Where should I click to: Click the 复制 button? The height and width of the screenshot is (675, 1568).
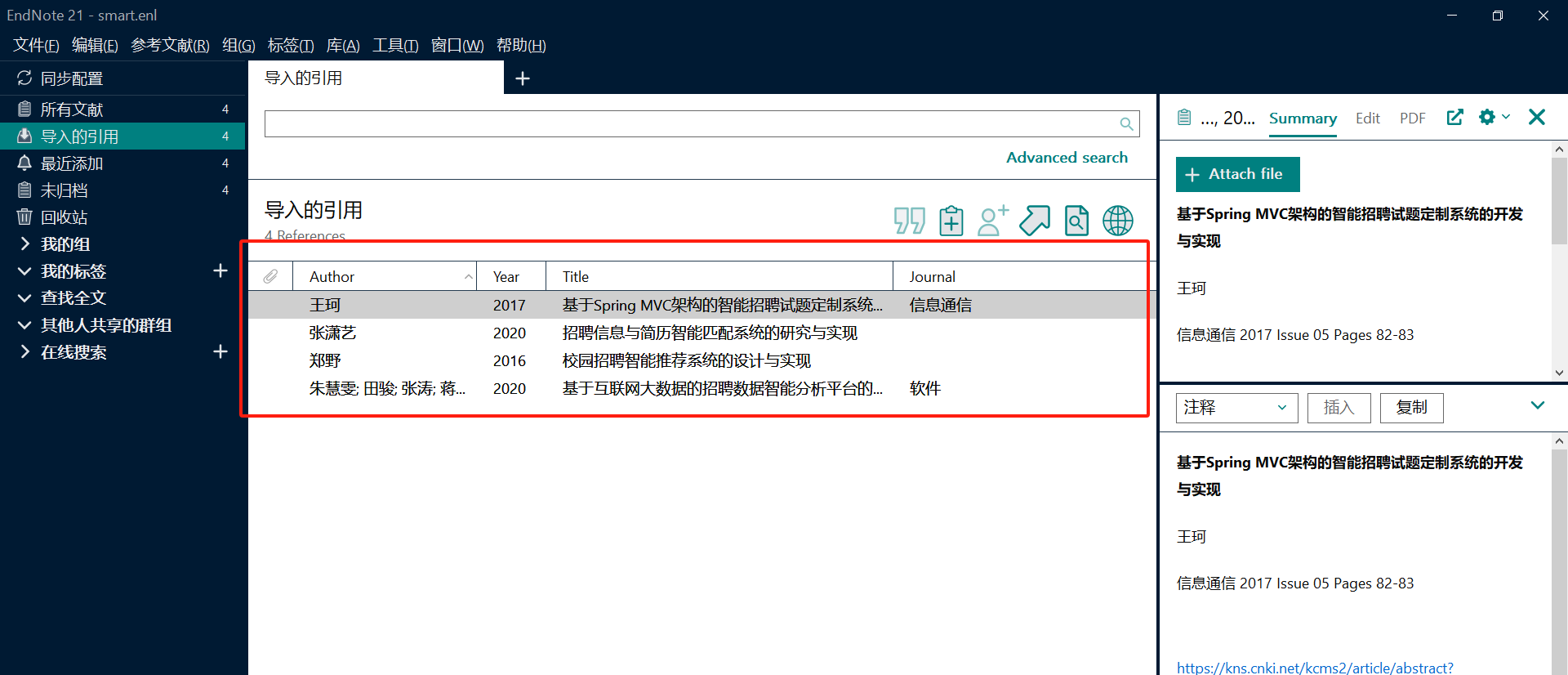tap(1411, 408)
